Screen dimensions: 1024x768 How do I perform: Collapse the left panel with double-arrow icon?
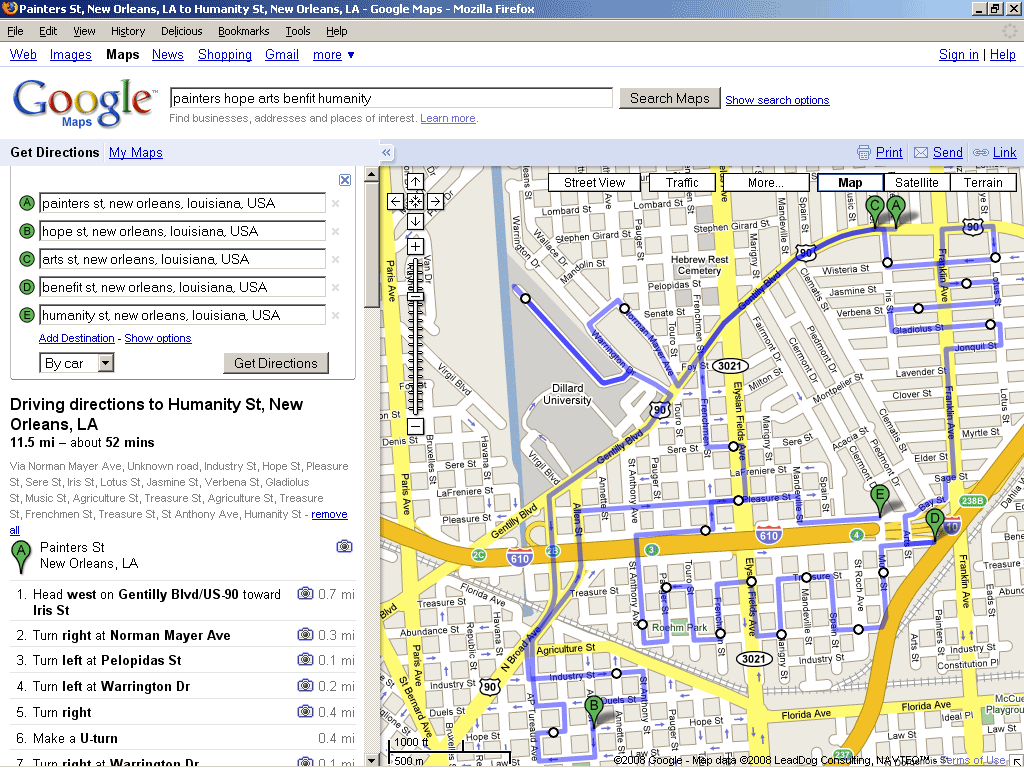coord(387,152)
